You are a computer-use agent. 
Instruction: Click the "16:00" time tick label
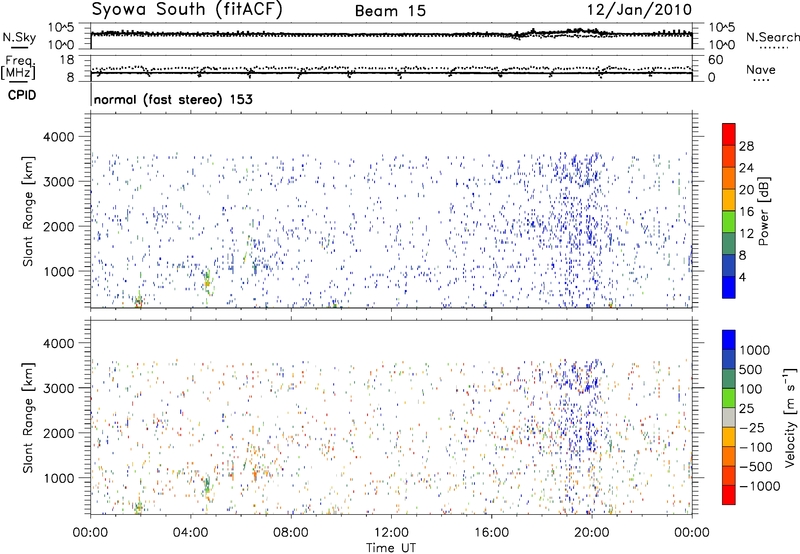click(491, 533)
